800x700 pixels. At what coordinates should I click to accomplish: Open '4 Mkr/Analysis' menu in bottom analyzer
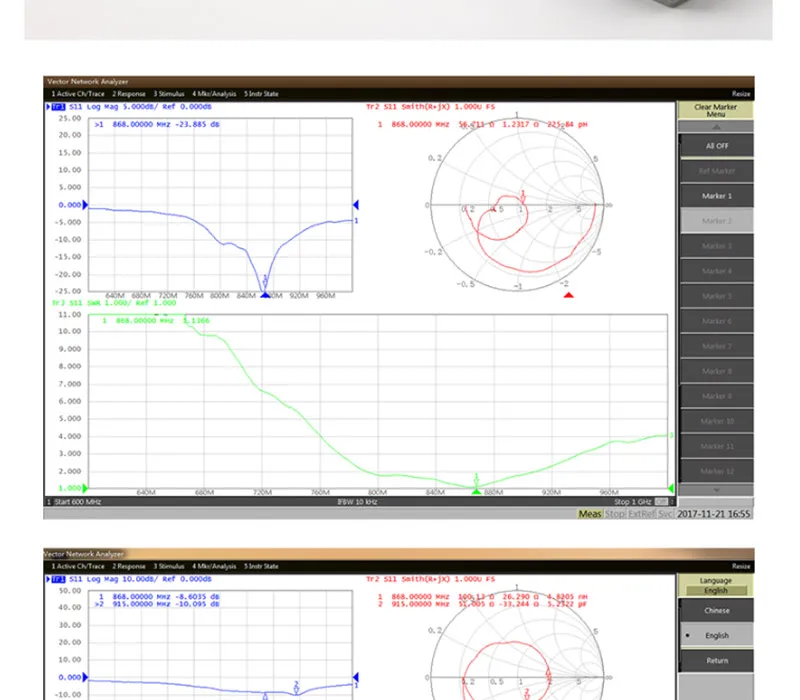[214, 566]
